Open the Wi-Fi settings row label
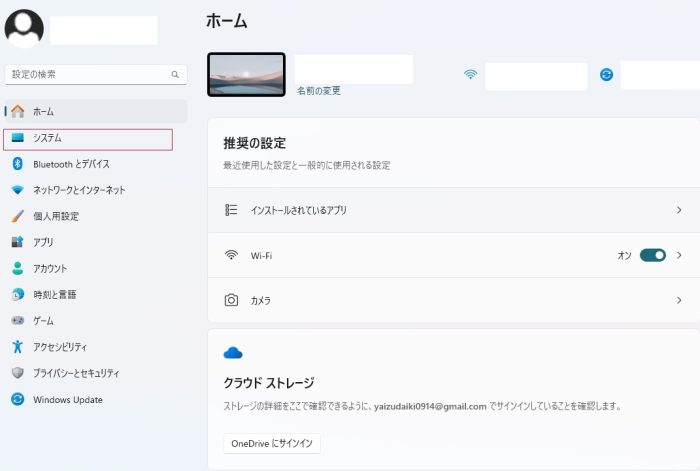The image size is (700, 471). tap(261, 256)
